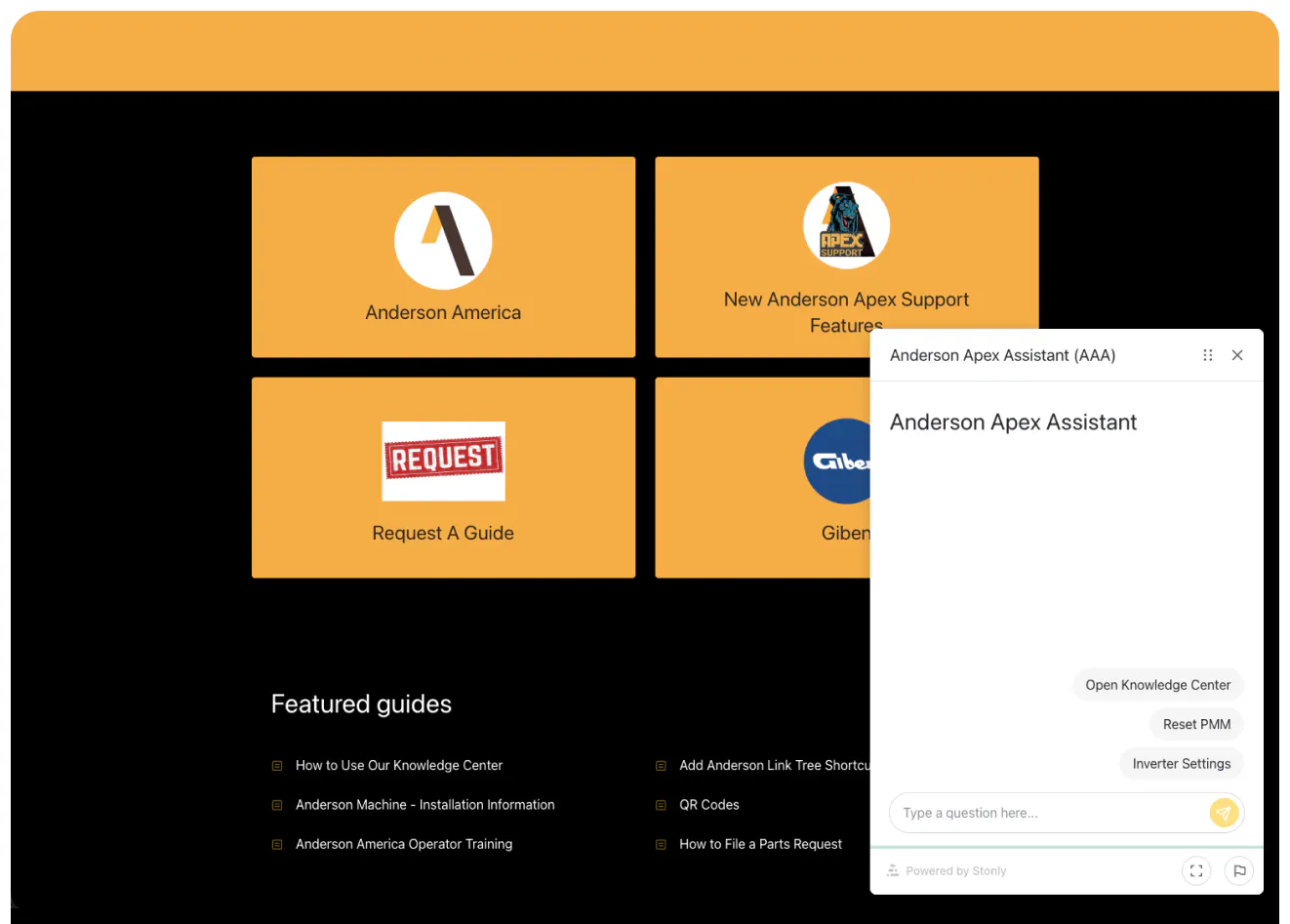The height and width of the screenshot is (924, 1290).
Task: Choose the Inverter Settings suggestion
Action: click(x=1182, y=764)
